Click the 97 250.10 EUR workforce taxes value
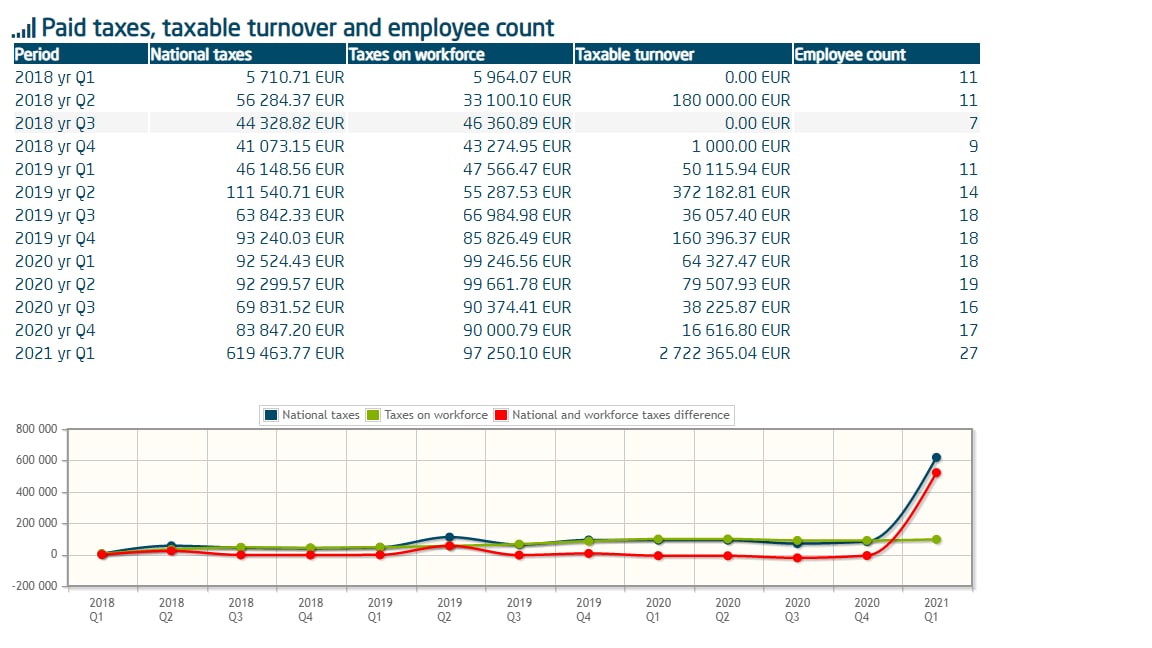The width and height of the screenshot is (1152, 648). [x=517, y=353]
